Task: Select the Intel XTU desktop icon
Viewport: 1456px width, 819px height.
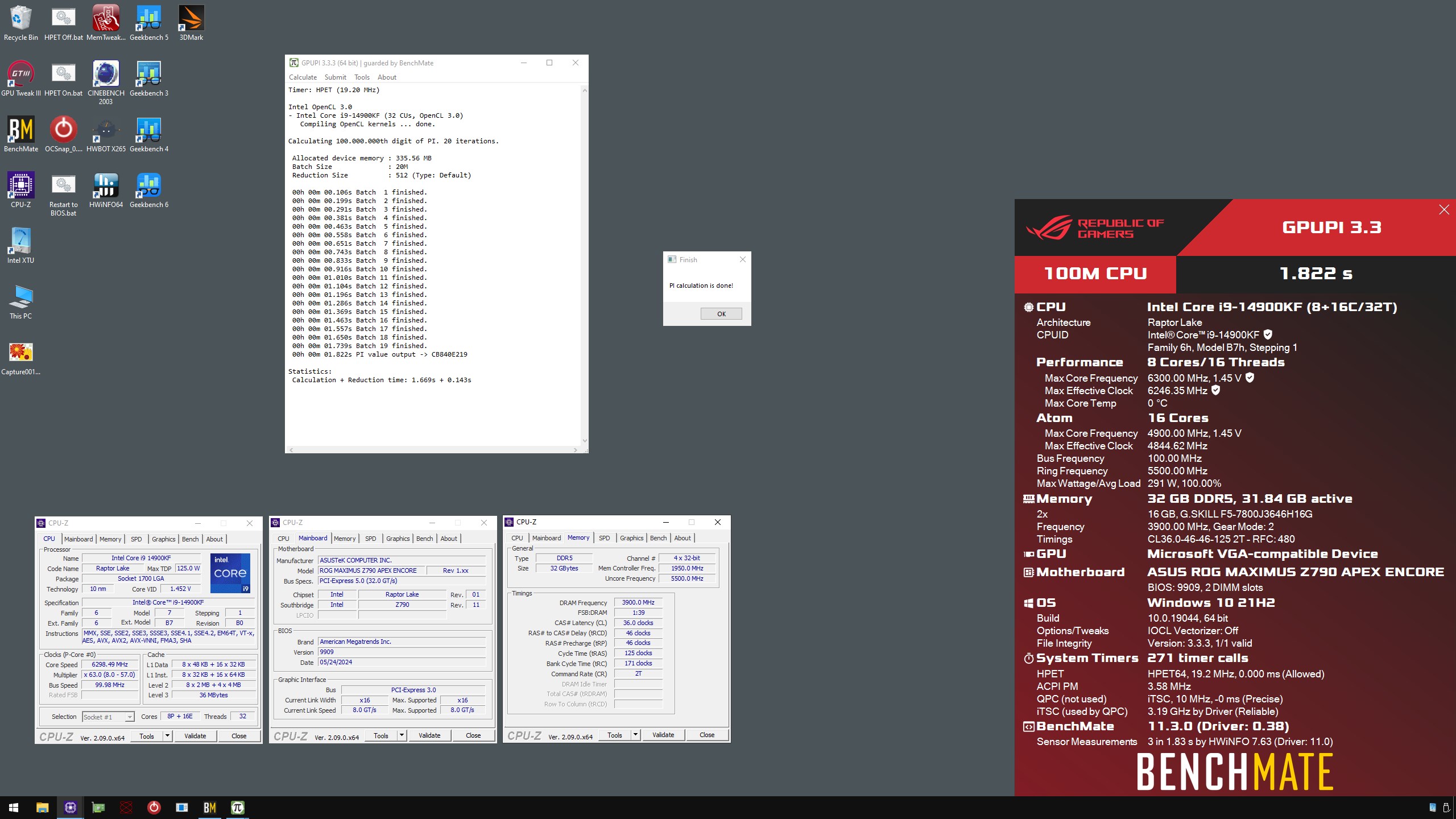Action: 20,246
